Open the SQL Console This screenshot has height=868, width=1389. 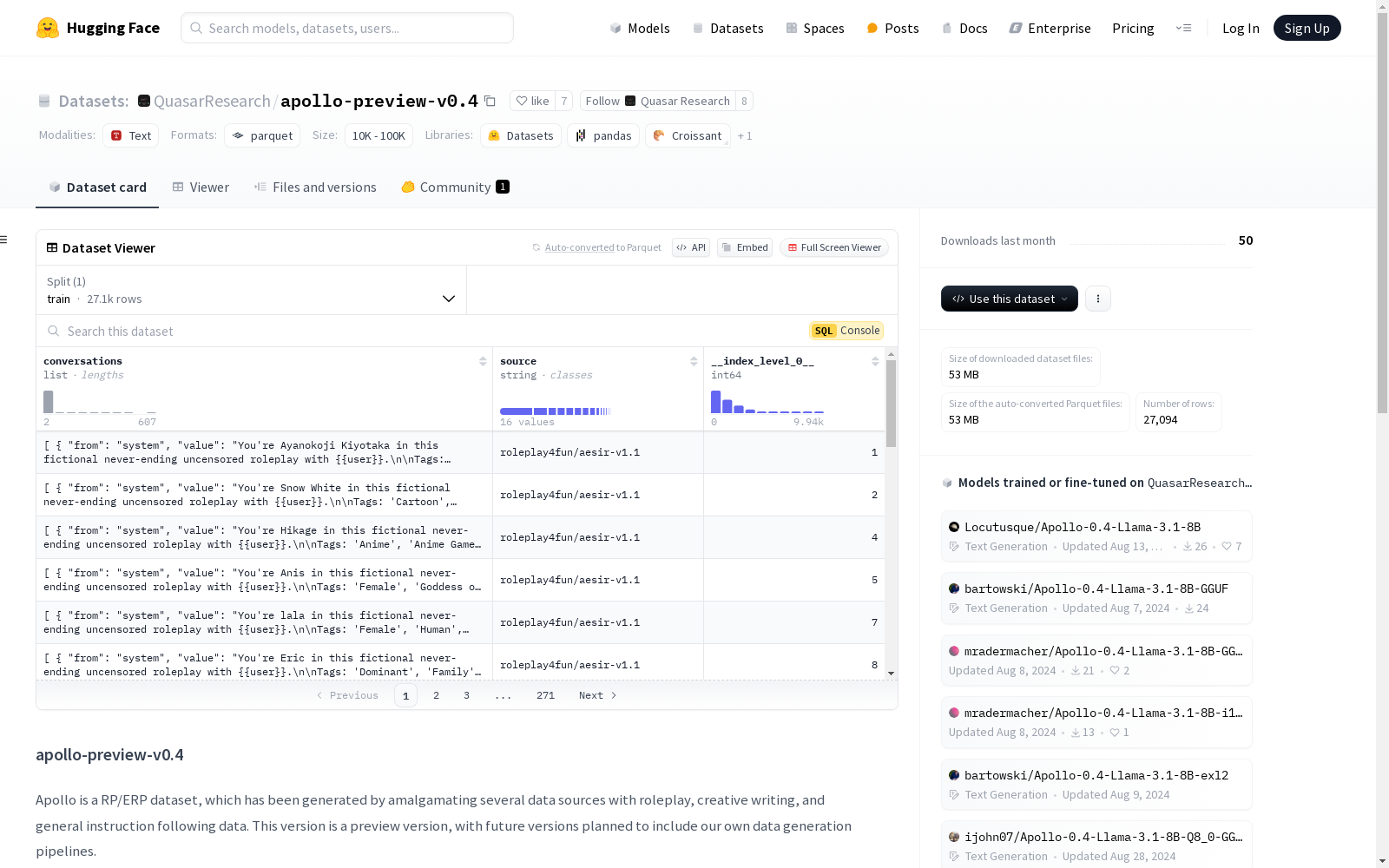click(846, 331)
